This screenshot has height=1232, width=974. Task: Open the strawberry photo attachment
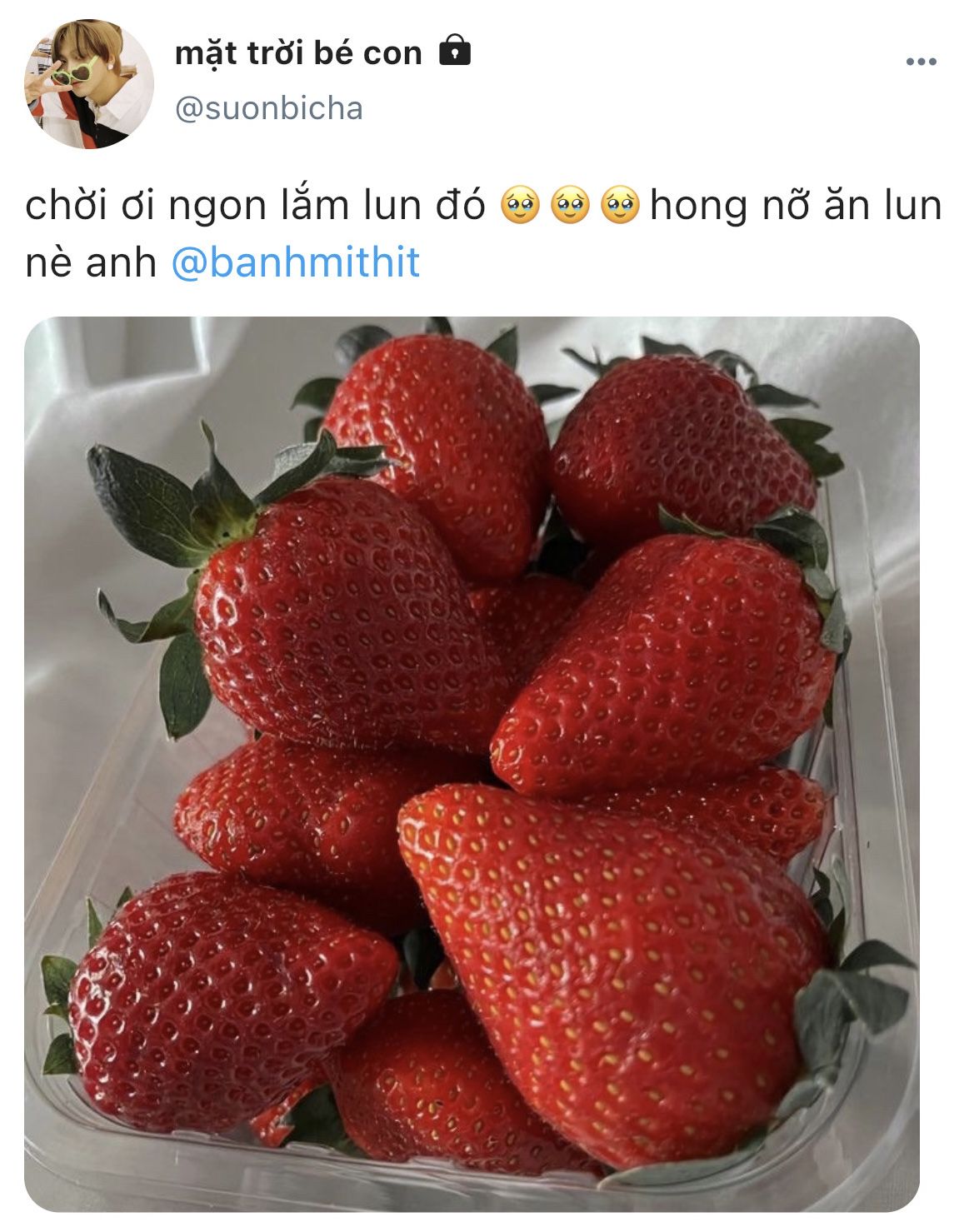pyautogui.click(x=472, y=764)
